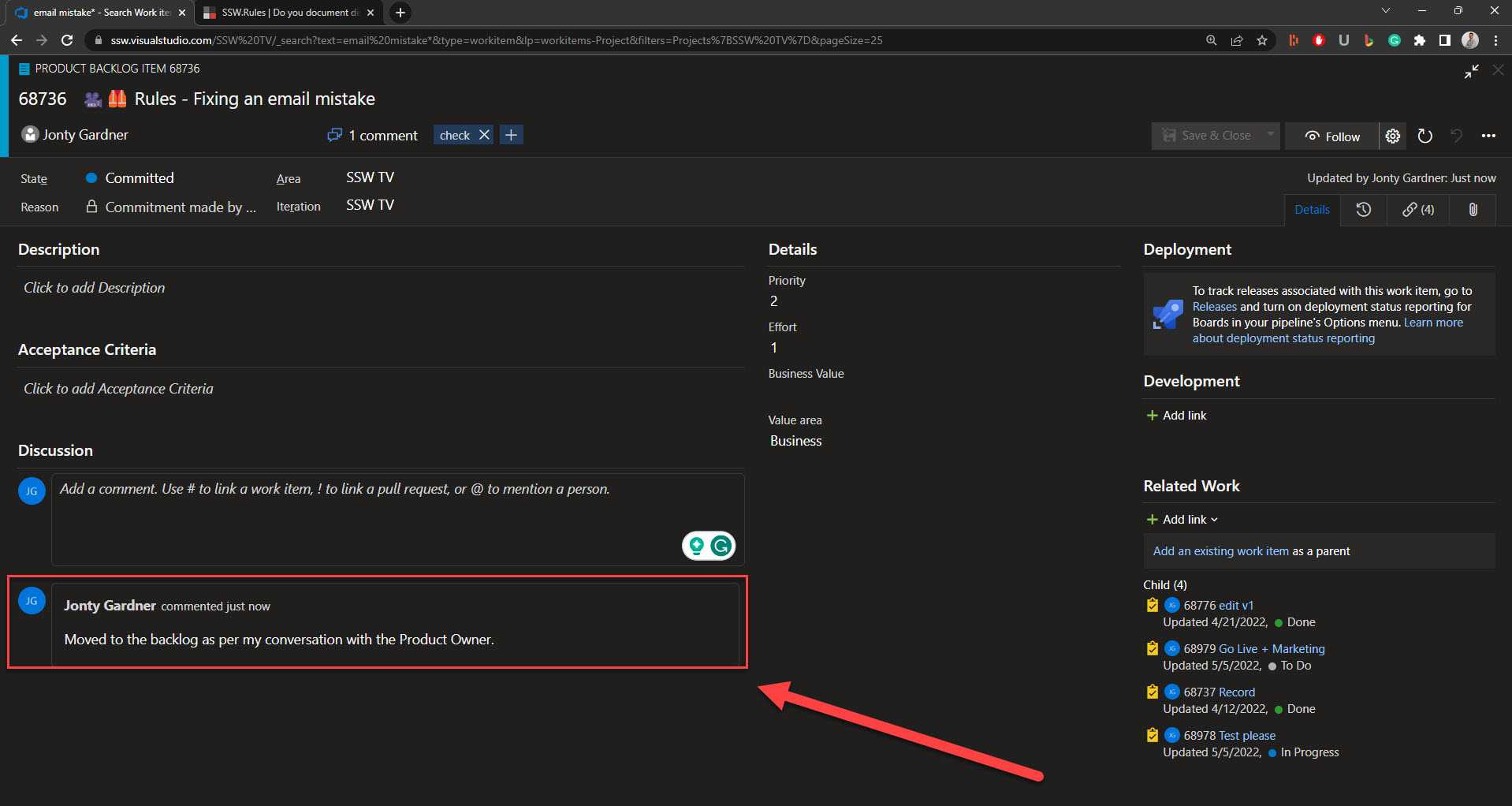Viewport: 1512px width, 806px height.
Task: Remove the 'check' tag
Action: (485, 136)
